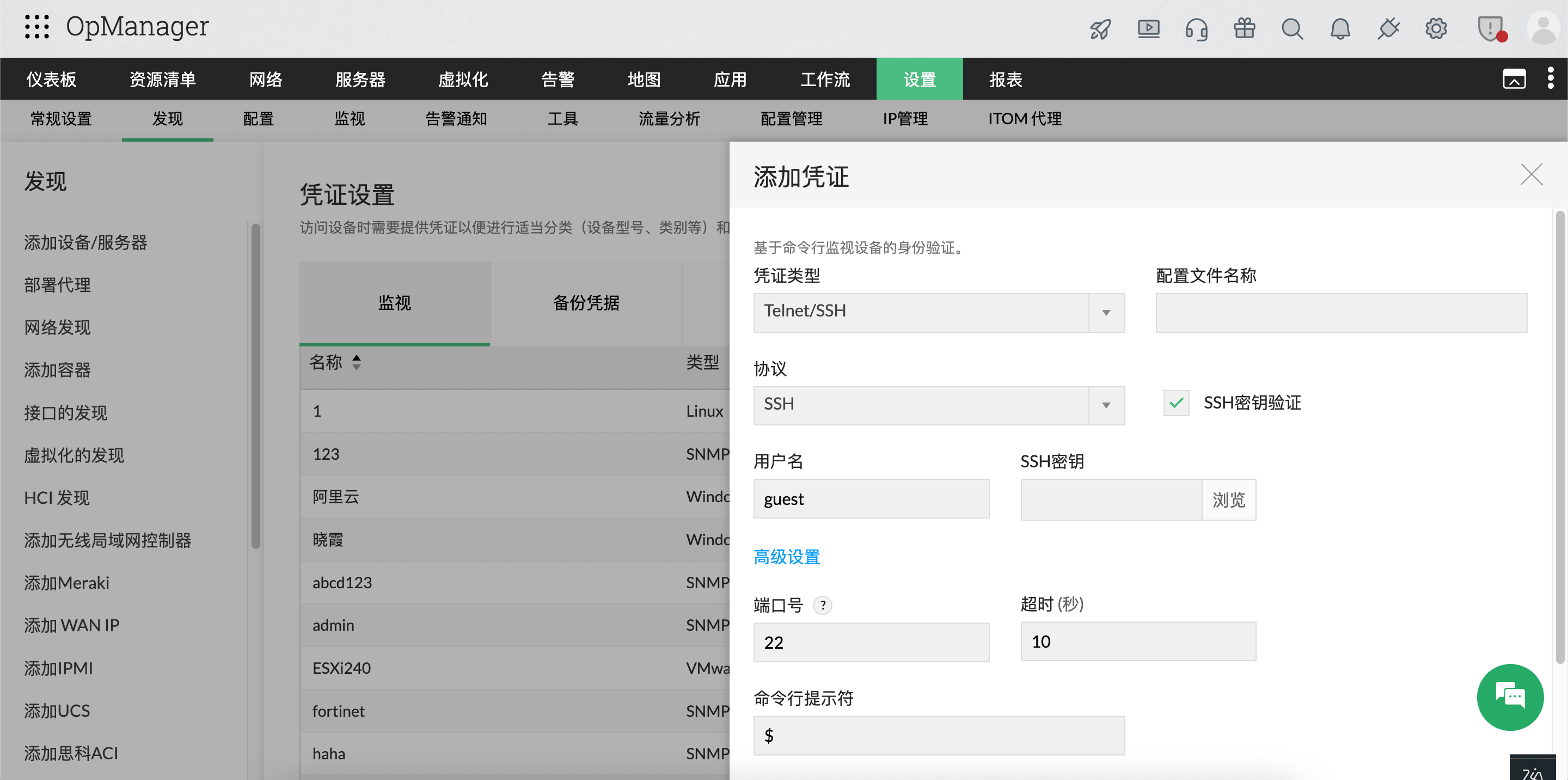Image resolution: width=1568 pixels, height=780 pixels.
Task: Switch to the 告警通知 sub-tab
Action: (456, 119)
